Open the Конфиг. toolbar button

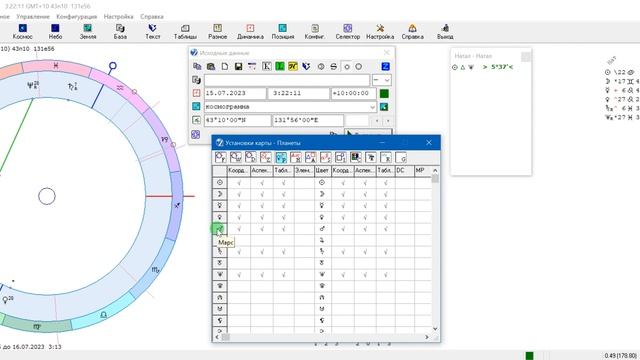pyautogui.click(x=315, y=31)
